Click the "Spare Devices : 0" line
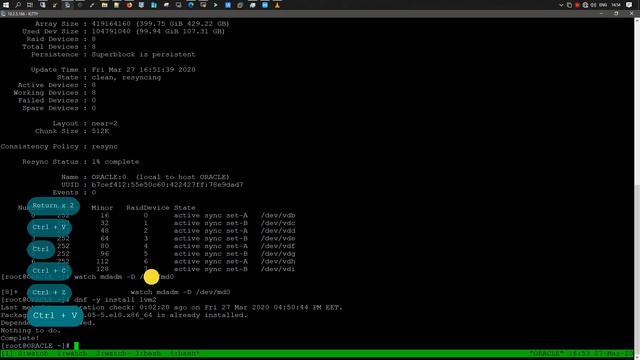The image size is (640, 360). tap(59, 108)
